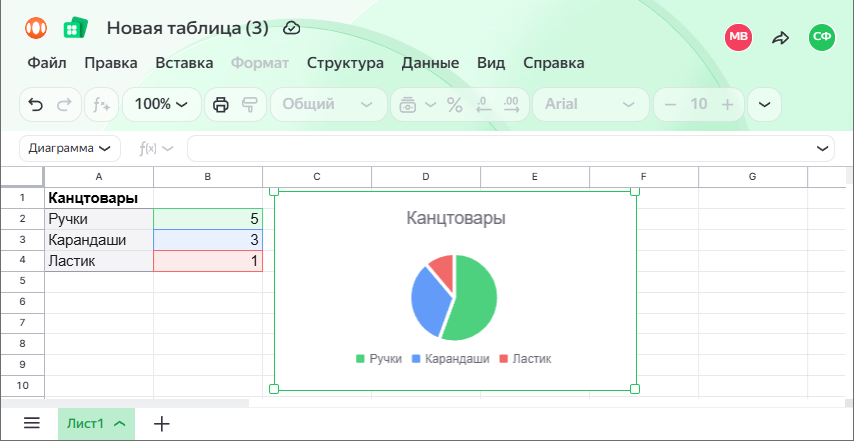Open the Данные menu
This screenshot has width=854, height=441.
pyautogui.click(x=430, y=63)
